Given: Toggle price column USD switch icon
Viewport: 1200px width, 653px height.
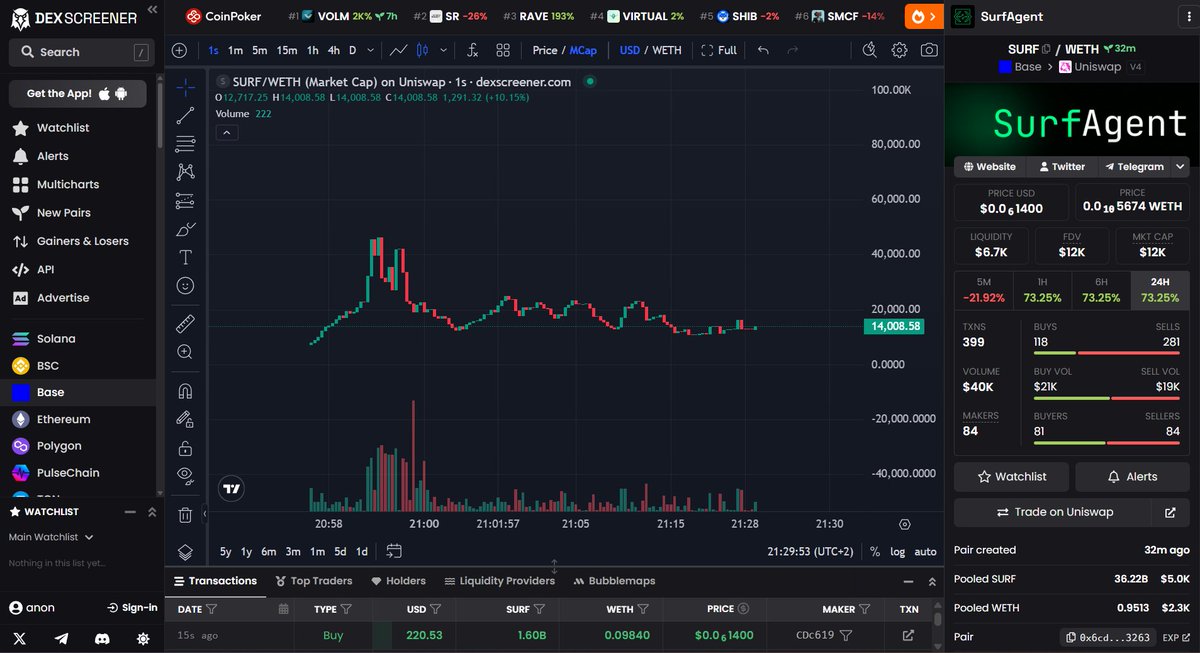Looking at the screenshot, I should pos(742,608).
